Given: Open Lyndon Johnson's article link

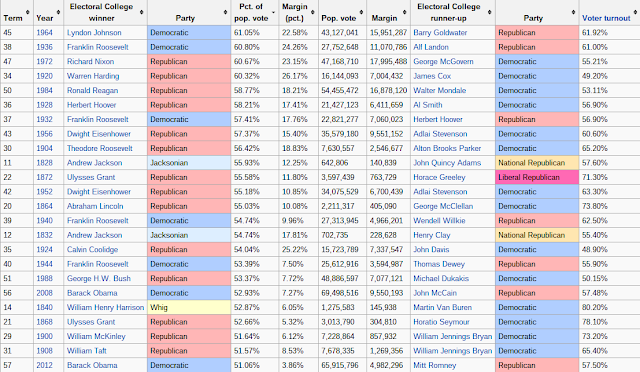Looking at the screenshot, I should point(94,33).
